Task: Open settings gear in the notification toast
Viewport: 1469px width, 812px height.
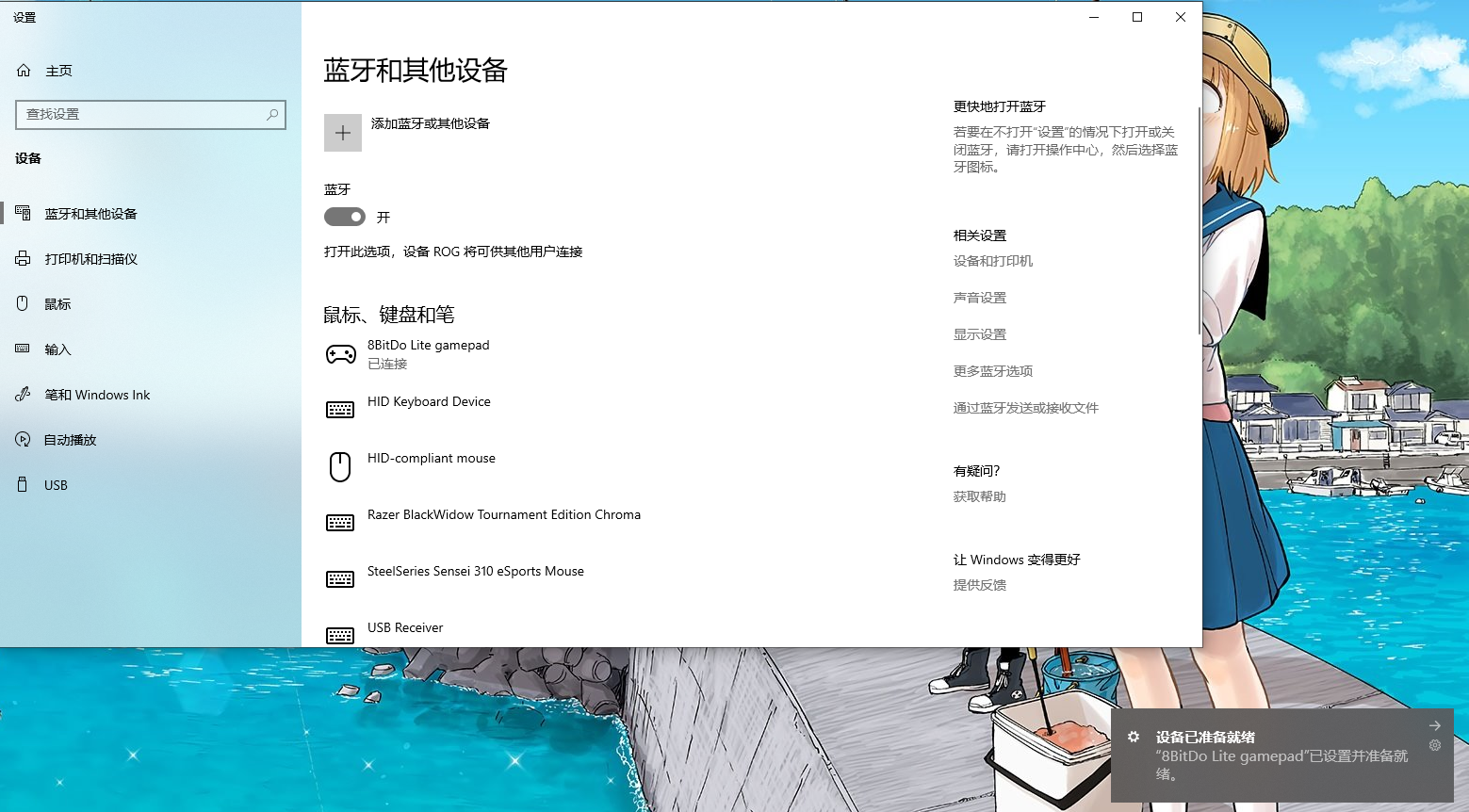Action: point(1435,745)
